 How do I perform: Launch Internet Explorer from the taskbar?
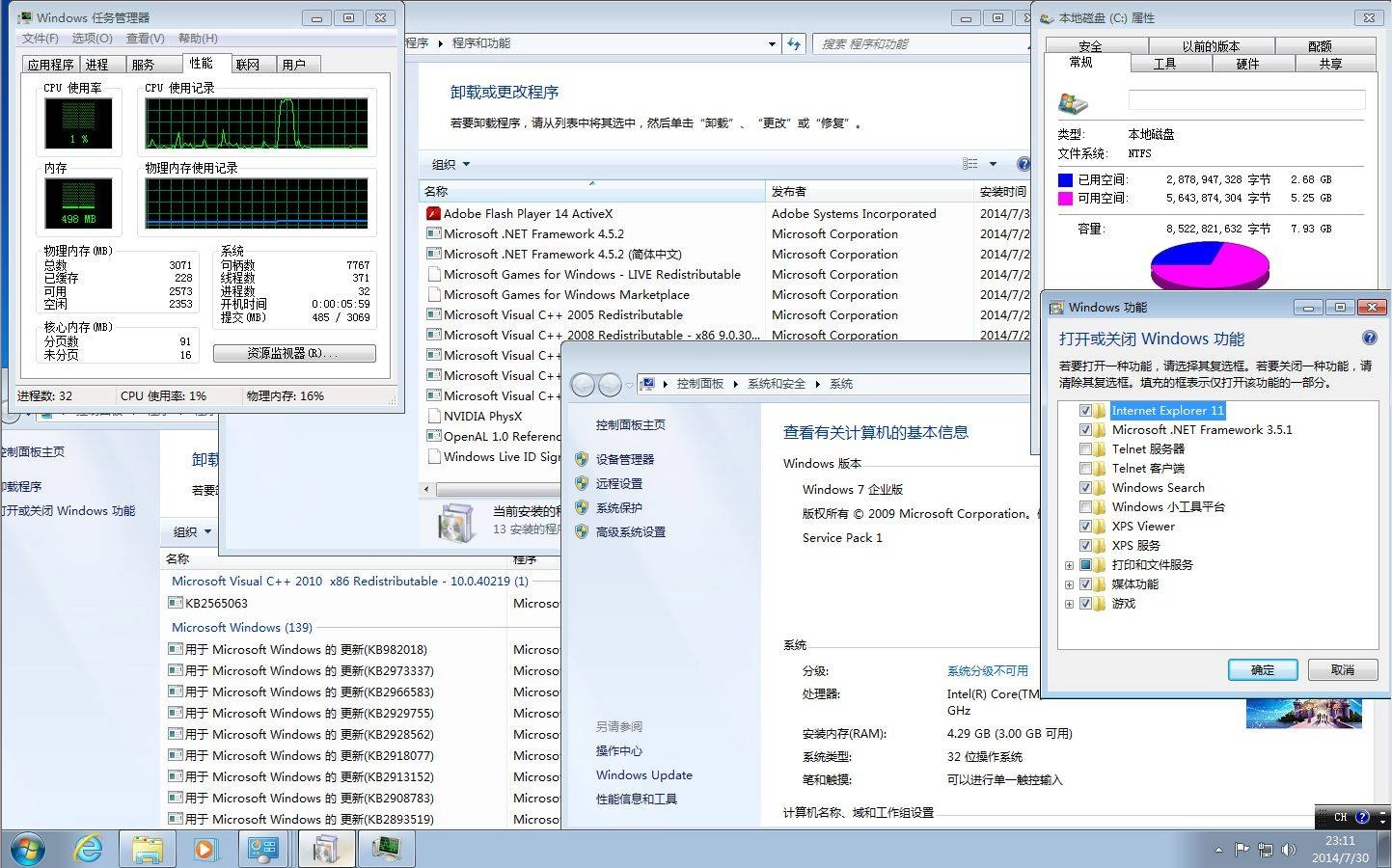point(89,849)
